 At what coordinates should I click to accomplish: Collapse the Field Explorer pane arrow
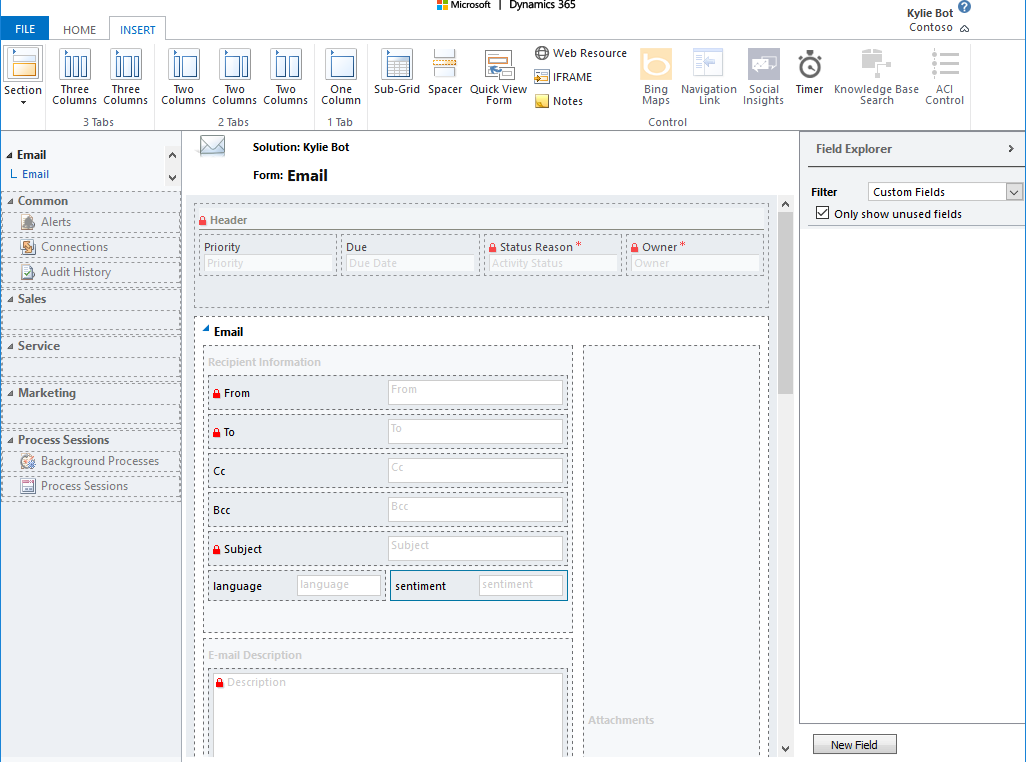coord(1011,149)
